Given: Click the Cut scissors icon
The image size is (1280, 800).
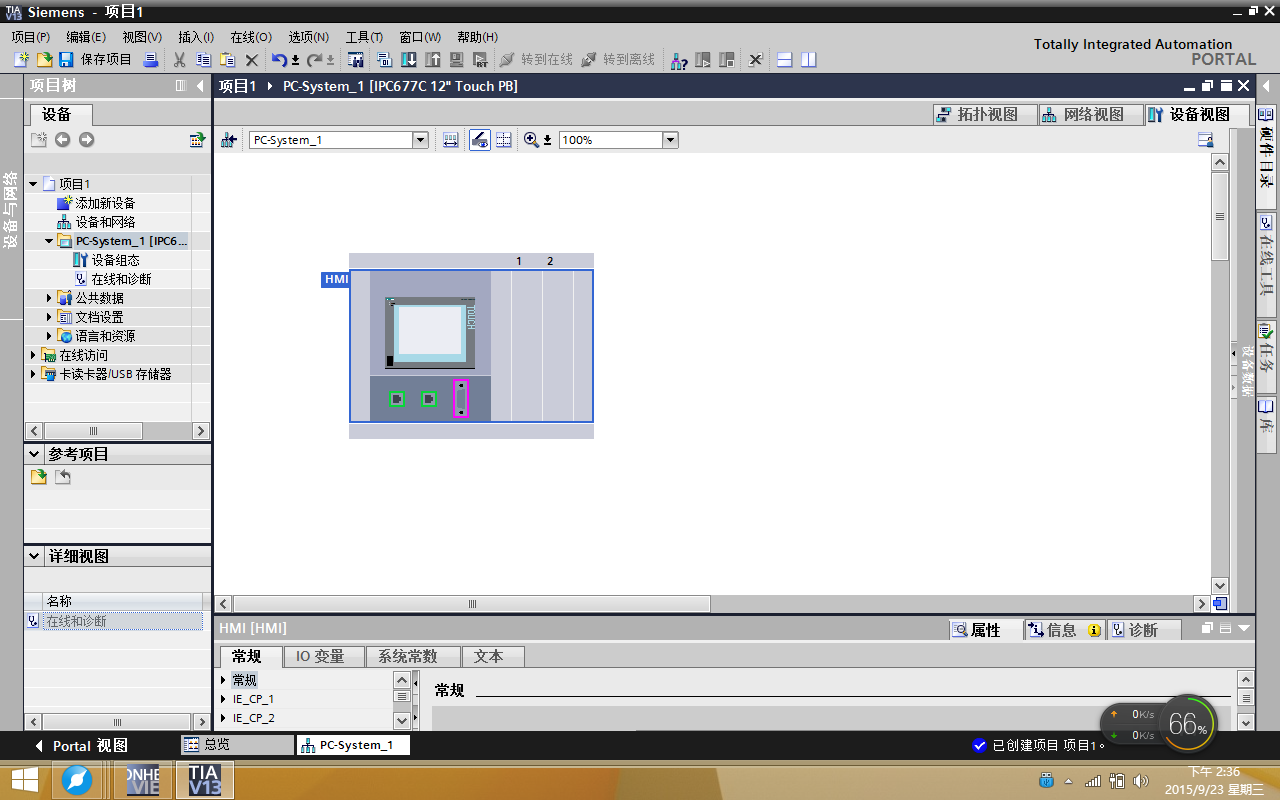Looking at the screenshot, I should (179, 60).
